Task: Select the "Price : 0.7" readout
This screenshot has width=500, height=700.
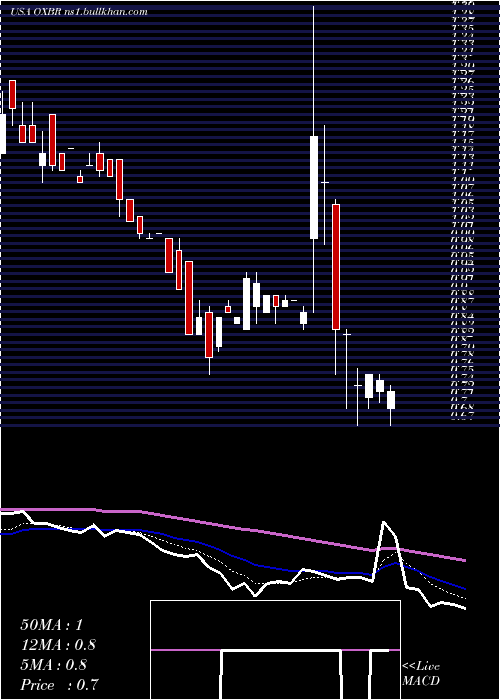Action: point(59,685)
